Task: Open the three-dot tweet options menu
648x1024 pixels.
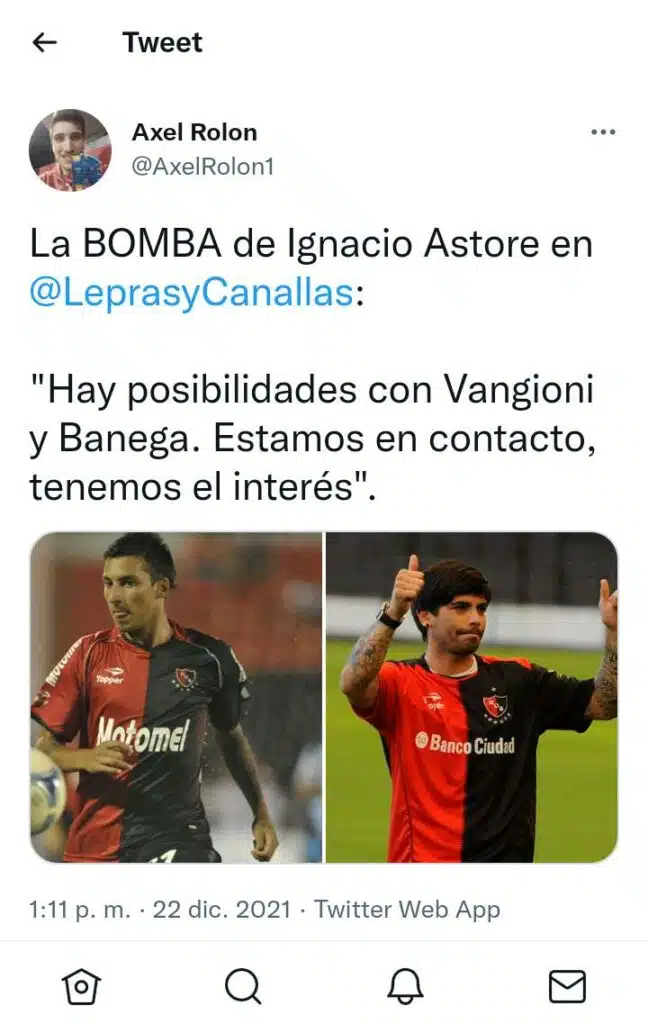Action: (602, 133)
